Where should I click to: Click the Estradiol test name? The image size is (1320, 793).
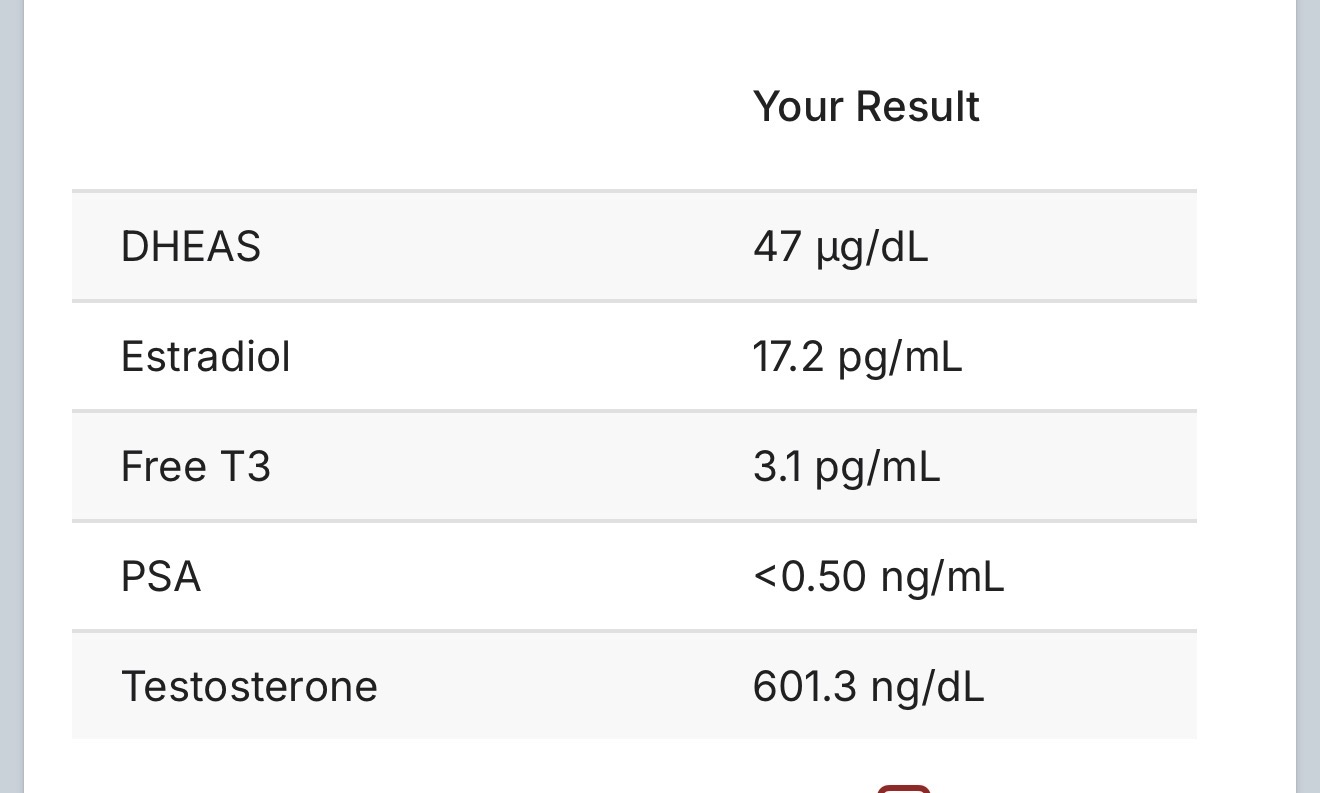tap(206, 356)
